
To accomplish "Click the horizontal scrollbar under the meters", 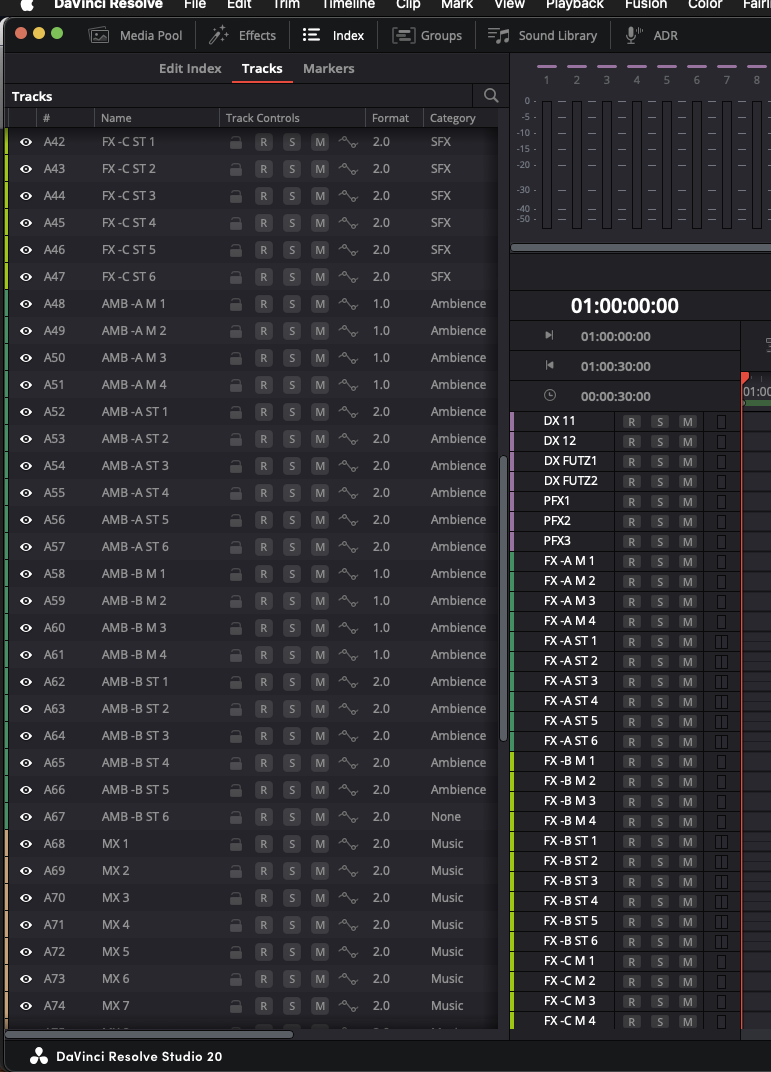I will click(640, 247).
